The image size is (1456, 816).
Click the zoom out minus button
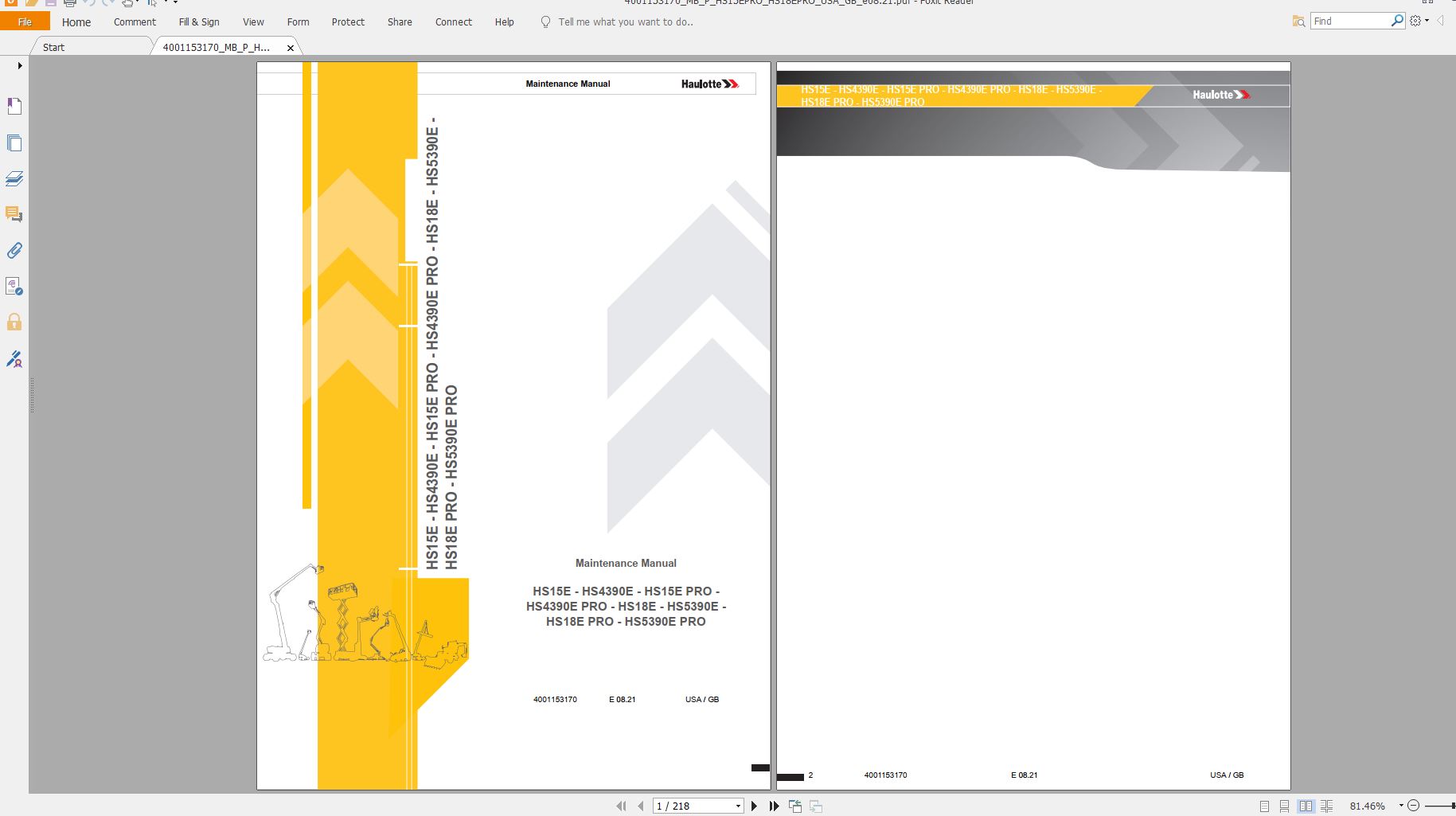click(1413, 806)
